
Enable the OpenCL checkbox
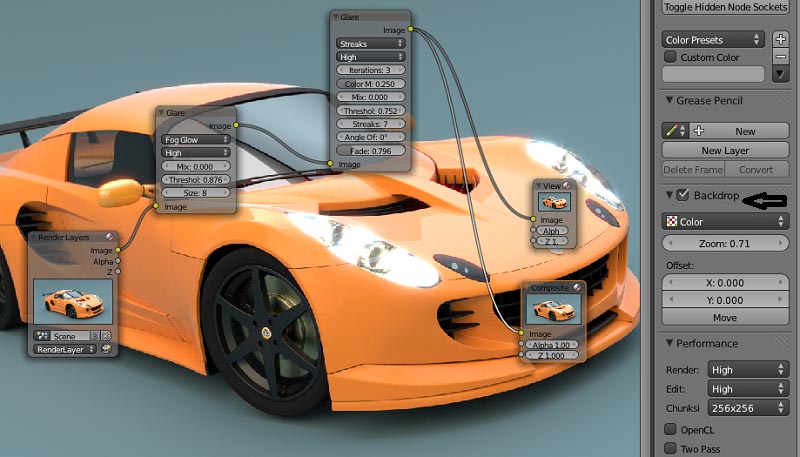point(671,429)
